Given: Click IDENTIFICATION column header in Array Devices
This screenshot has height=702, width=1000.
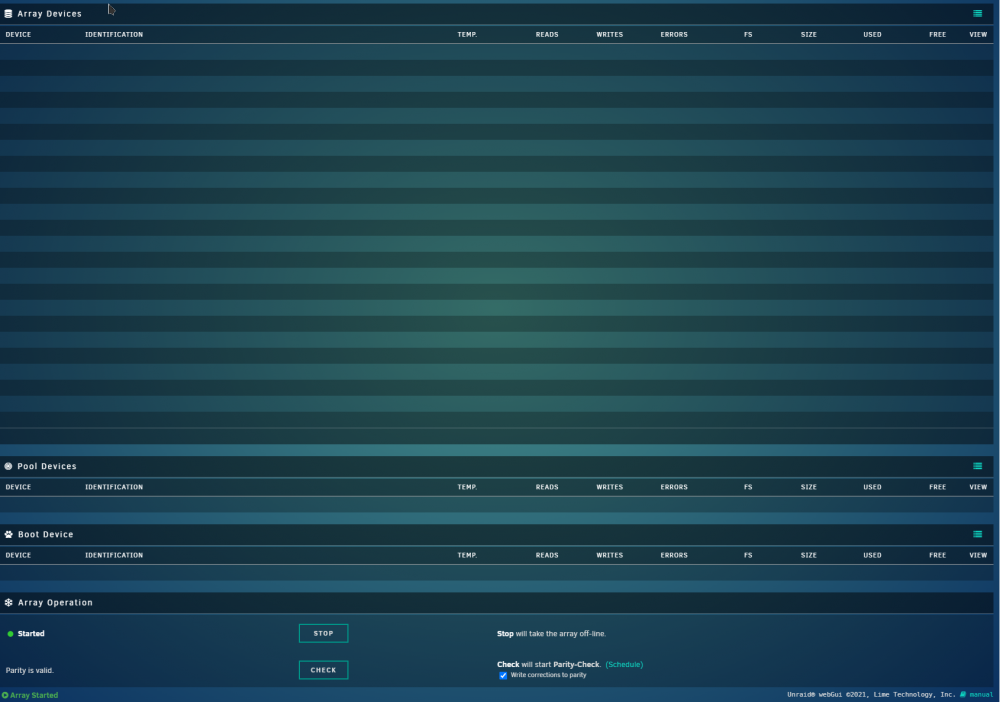Looking at the screenshot, I should click(114, 34).
